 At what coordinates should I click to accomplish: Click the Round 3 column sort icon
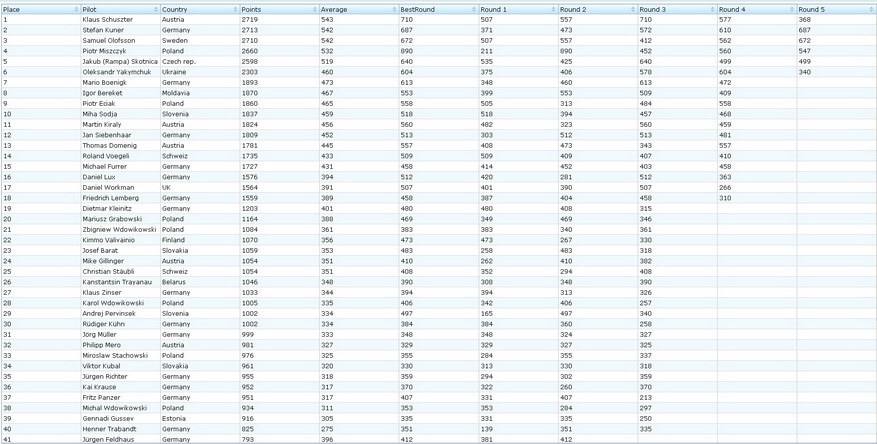coord(712,9)
